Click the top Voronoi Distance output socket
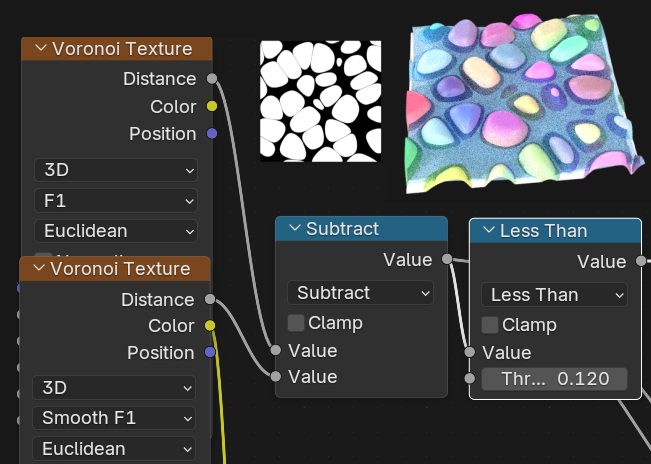 point(211,78)
